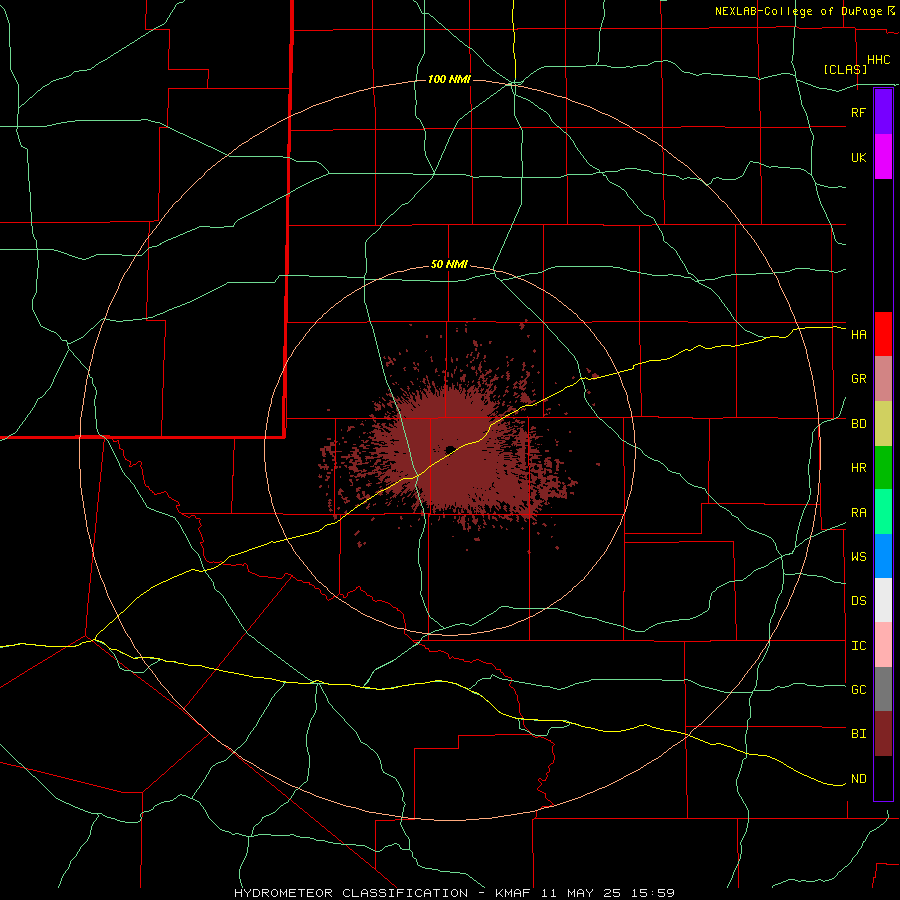Click the HHC product code text
Image resolution: width=900 pixels, height=900 pixels.
click(878, 60)
